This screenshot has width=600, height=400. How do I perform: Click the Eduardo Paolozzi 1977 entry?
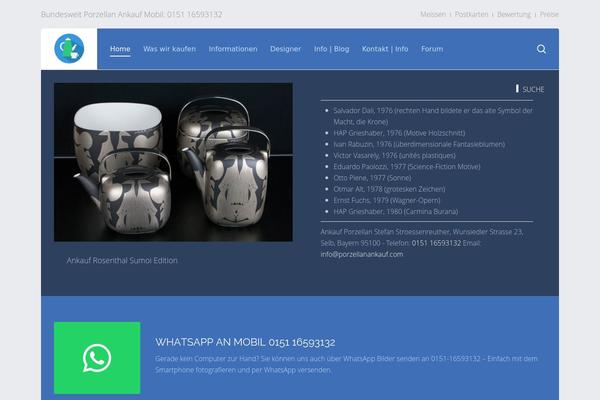[407, 167]
